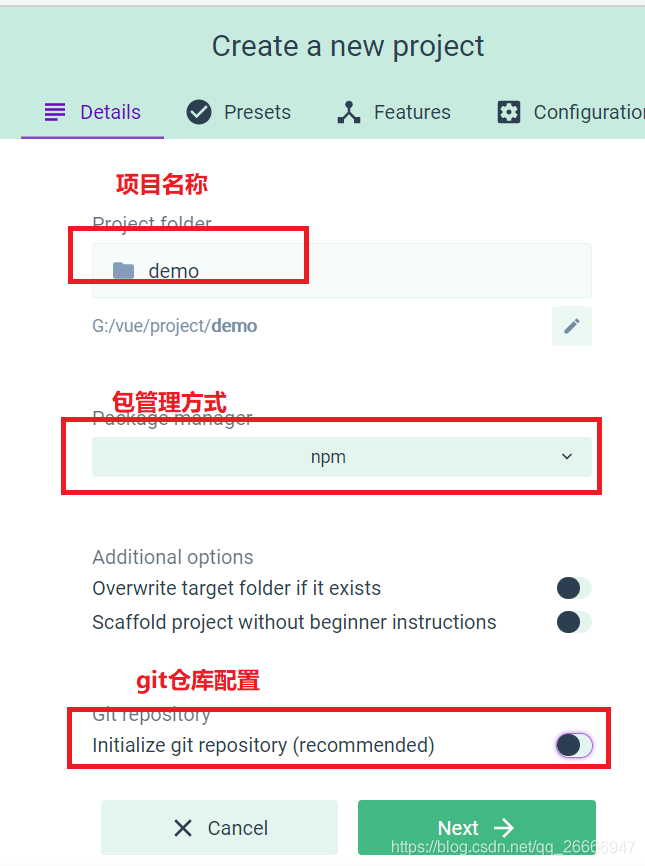Toggle Overwrite target folder if it exists

(574, 588)
